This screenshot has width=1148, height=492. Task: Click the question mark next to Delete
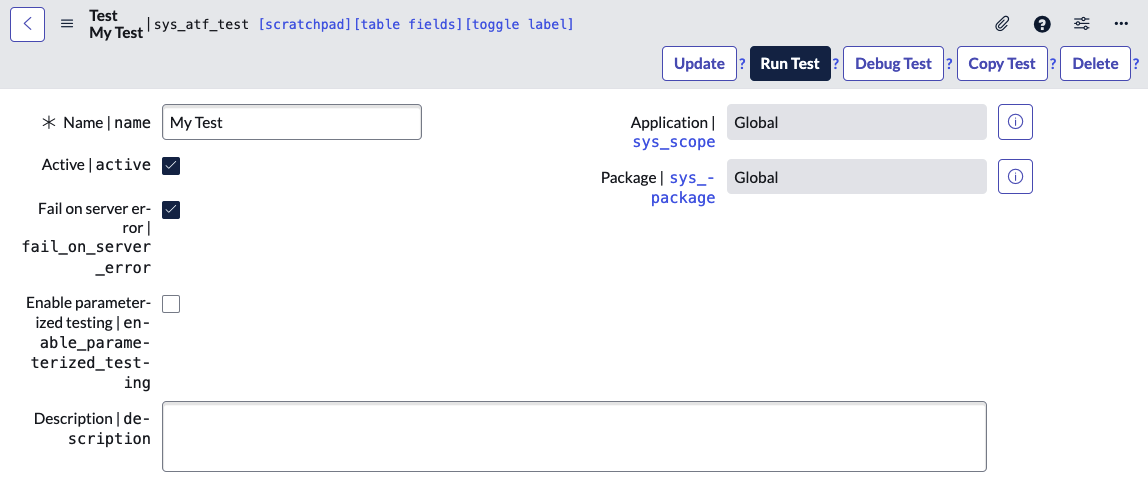coord(1136,64)
